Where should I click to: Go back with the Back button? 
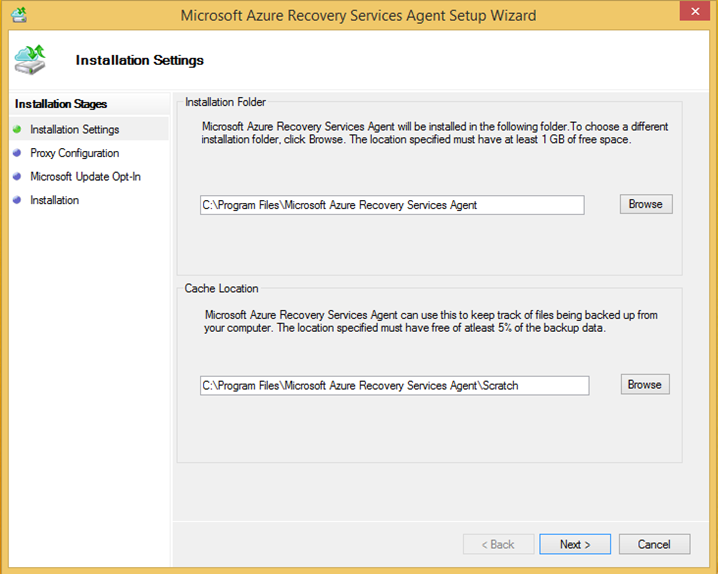coord(498,544)
